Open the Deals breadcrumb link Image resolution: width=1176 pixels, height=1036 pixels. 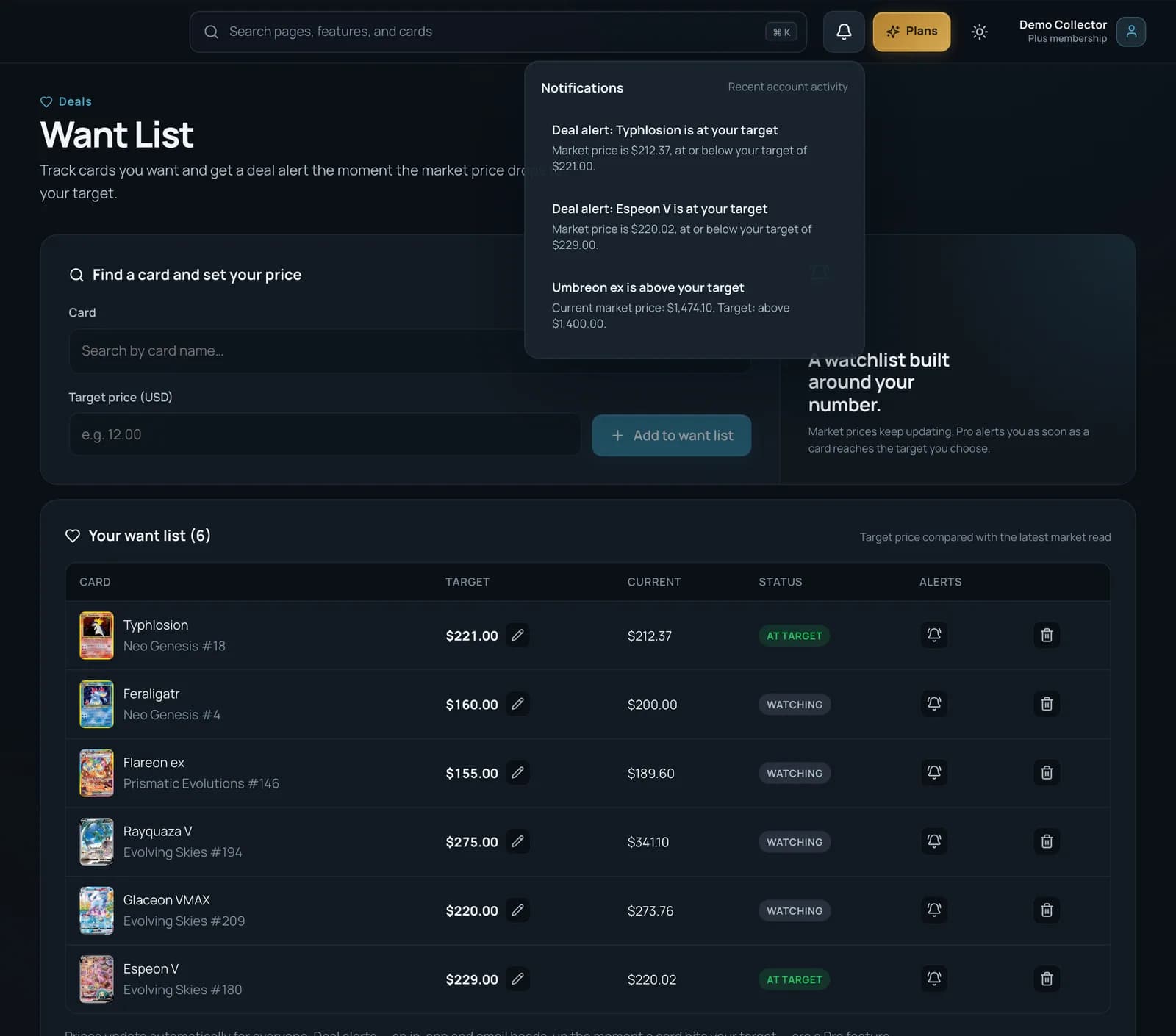tap(66, 101)
